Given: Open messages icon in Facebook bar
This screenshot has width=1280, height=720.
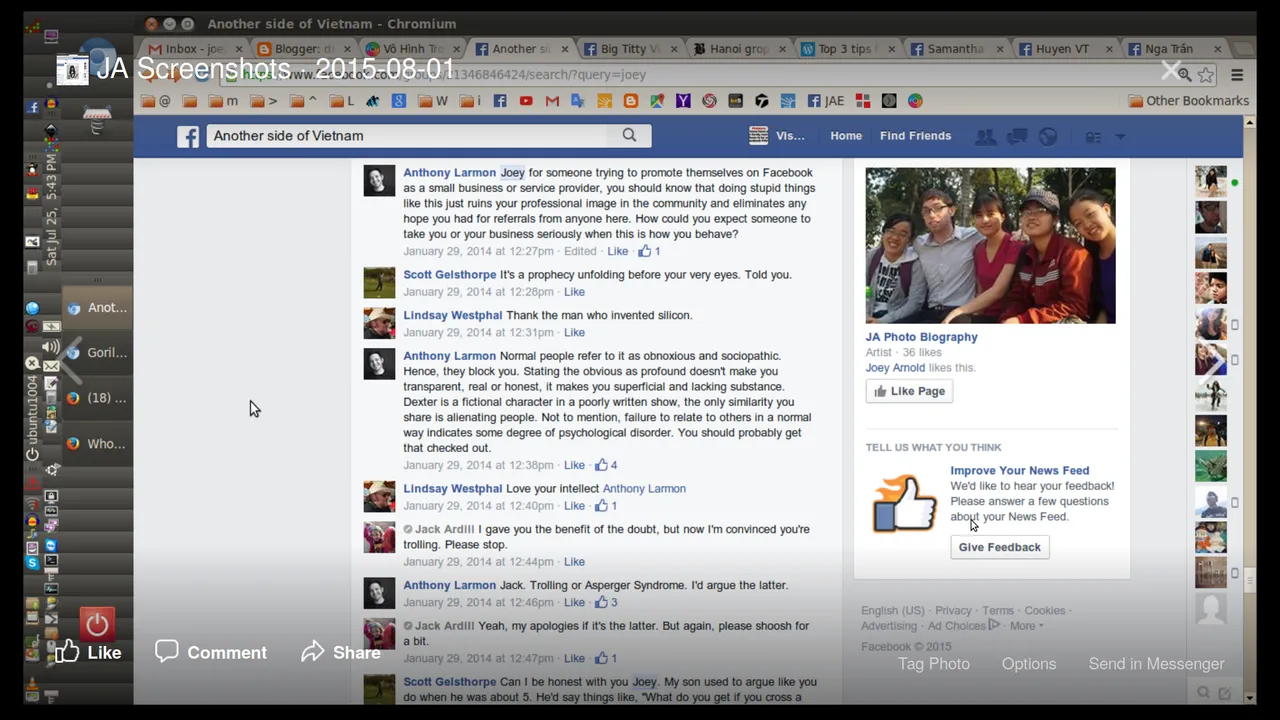Looking at the screenshot, I should click(1017, 137).
